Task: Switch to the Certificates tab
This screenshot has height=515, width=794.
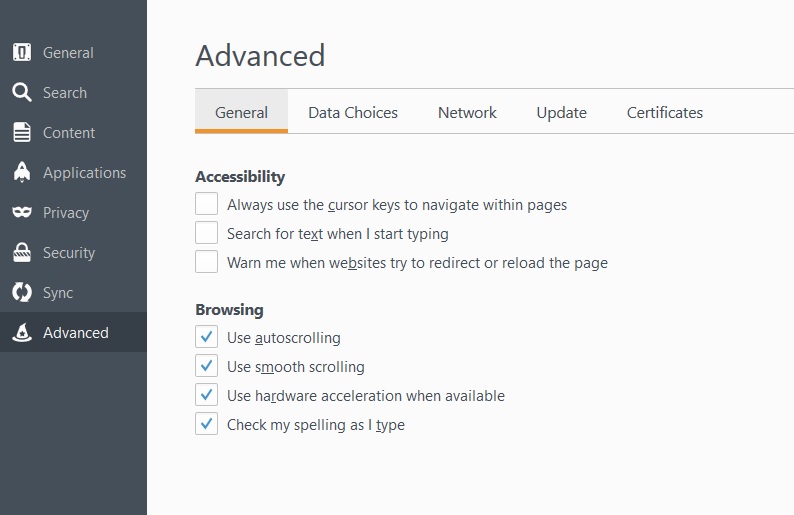Action: [x=665, y=112]
